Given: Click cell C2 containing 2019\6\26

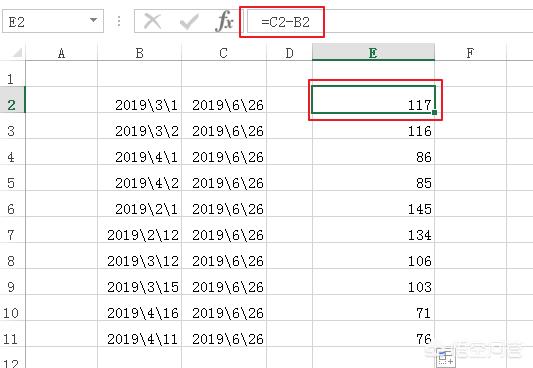Looking at the screenshot, I should [224, 100].
